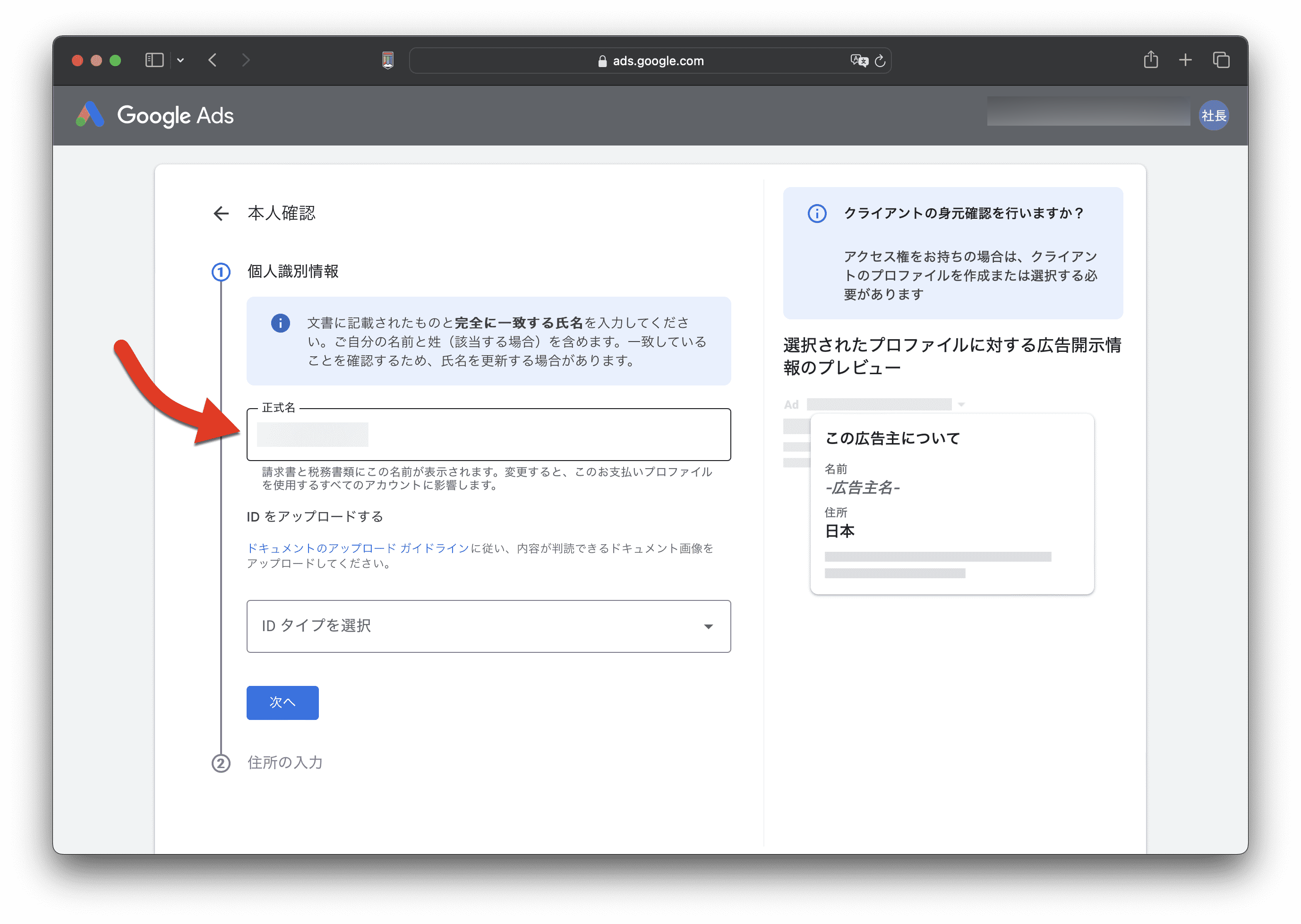
Task: Toggle the Safari sidebar icon
Action: pyautogui.click(x=154, y=60)
